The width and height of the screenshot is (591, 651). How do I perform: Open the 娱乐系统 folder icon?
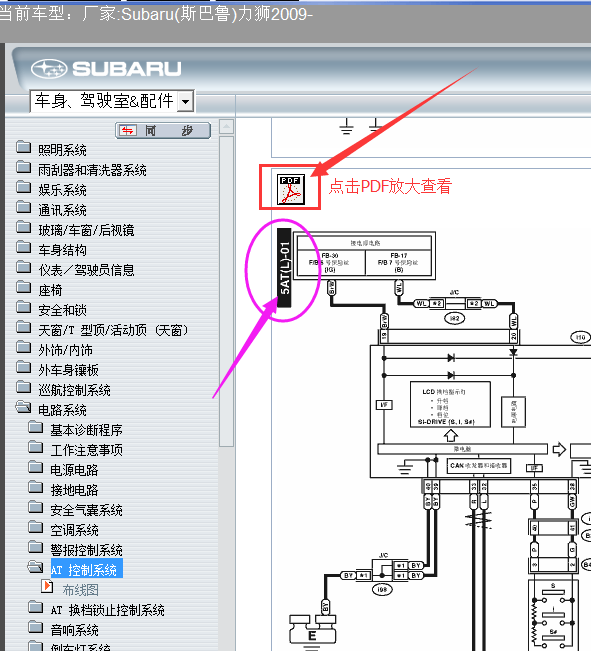pos(24,187)
